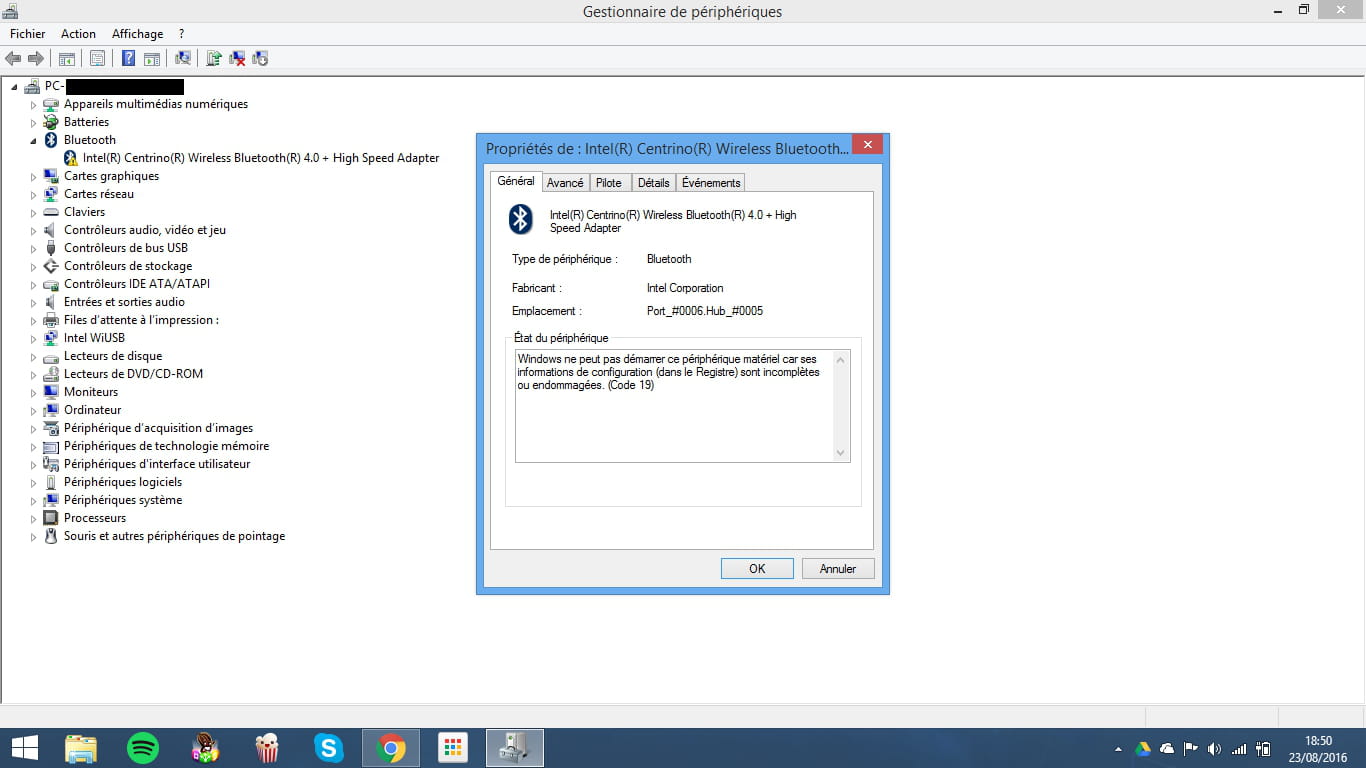Image resolution: width=1366 pixels, height=768 pixels.
Task: Show hidden tray icons arrow
Action: pyautogui.click(x=1118, y=749)
